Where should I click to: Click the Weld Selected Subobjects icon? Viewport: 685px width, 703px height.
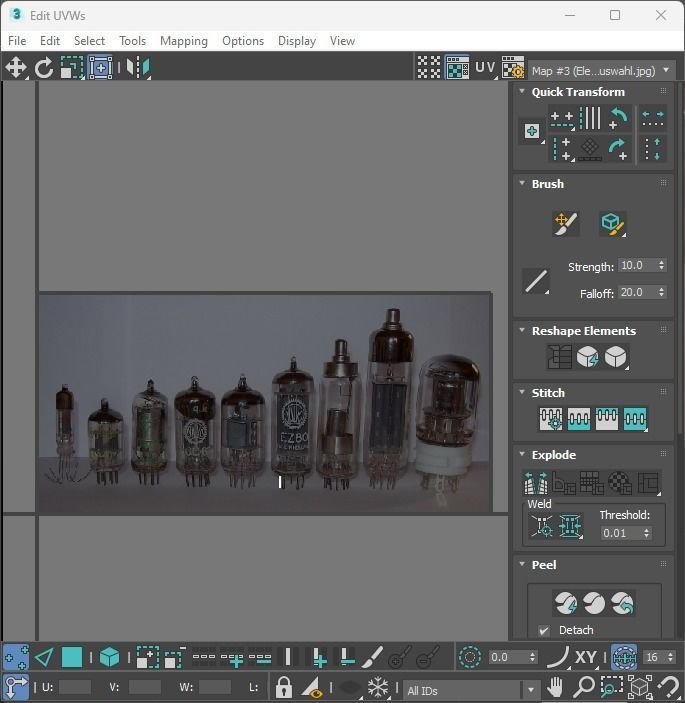click(570, 526)
